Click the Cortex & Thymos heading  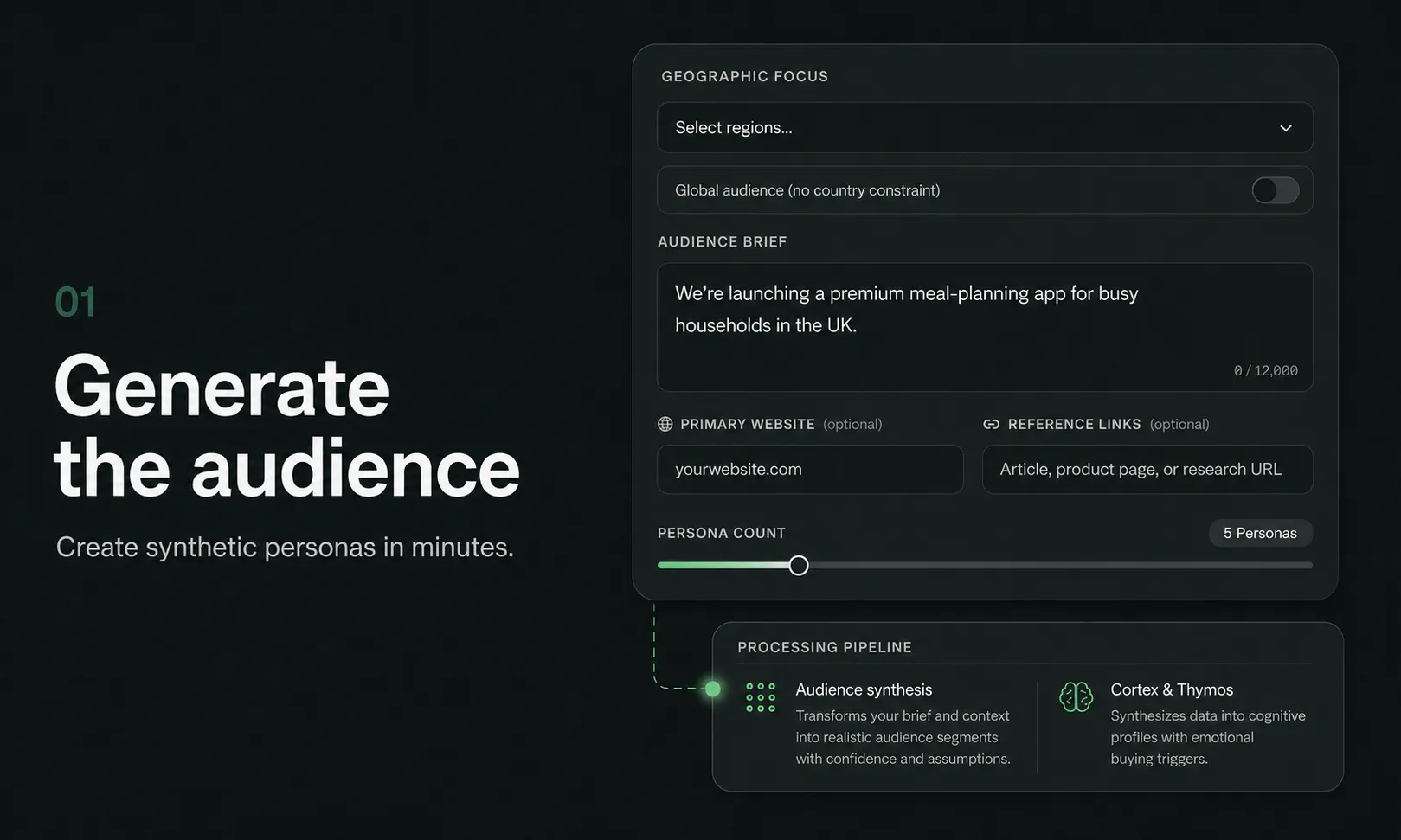point(1172,689)
